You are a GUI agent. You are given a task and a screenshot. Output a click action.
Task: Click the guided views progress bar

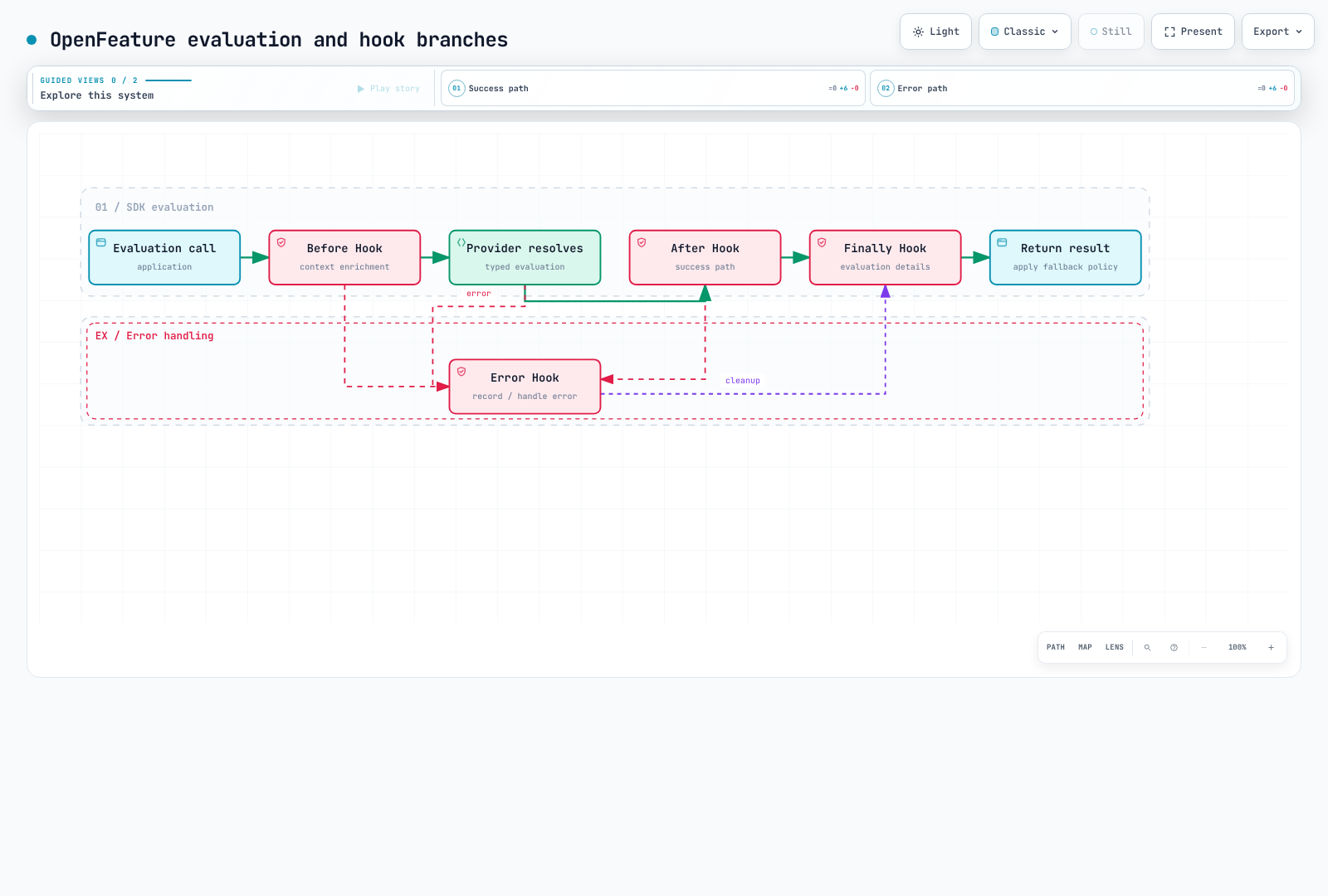168,80
